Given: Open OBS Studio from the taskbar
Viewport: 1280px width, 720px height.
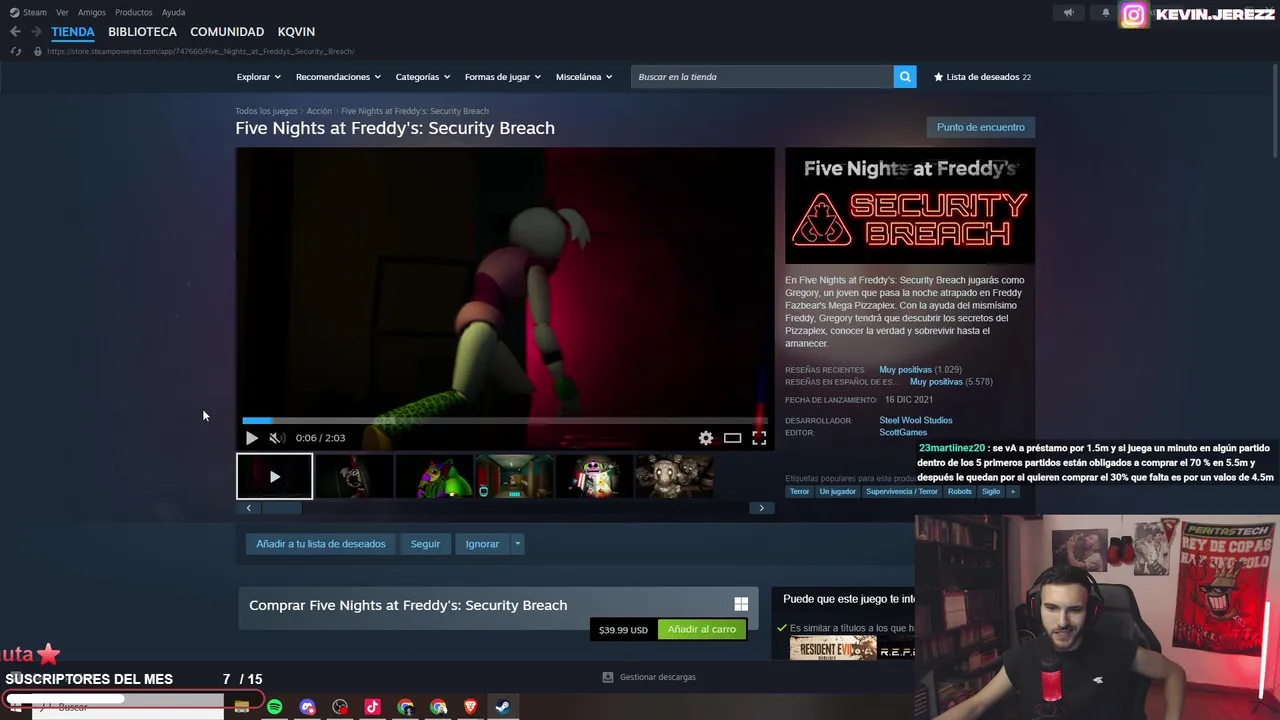Looking at the screenshot, I should pyautogui.click(x=340, y=707).
